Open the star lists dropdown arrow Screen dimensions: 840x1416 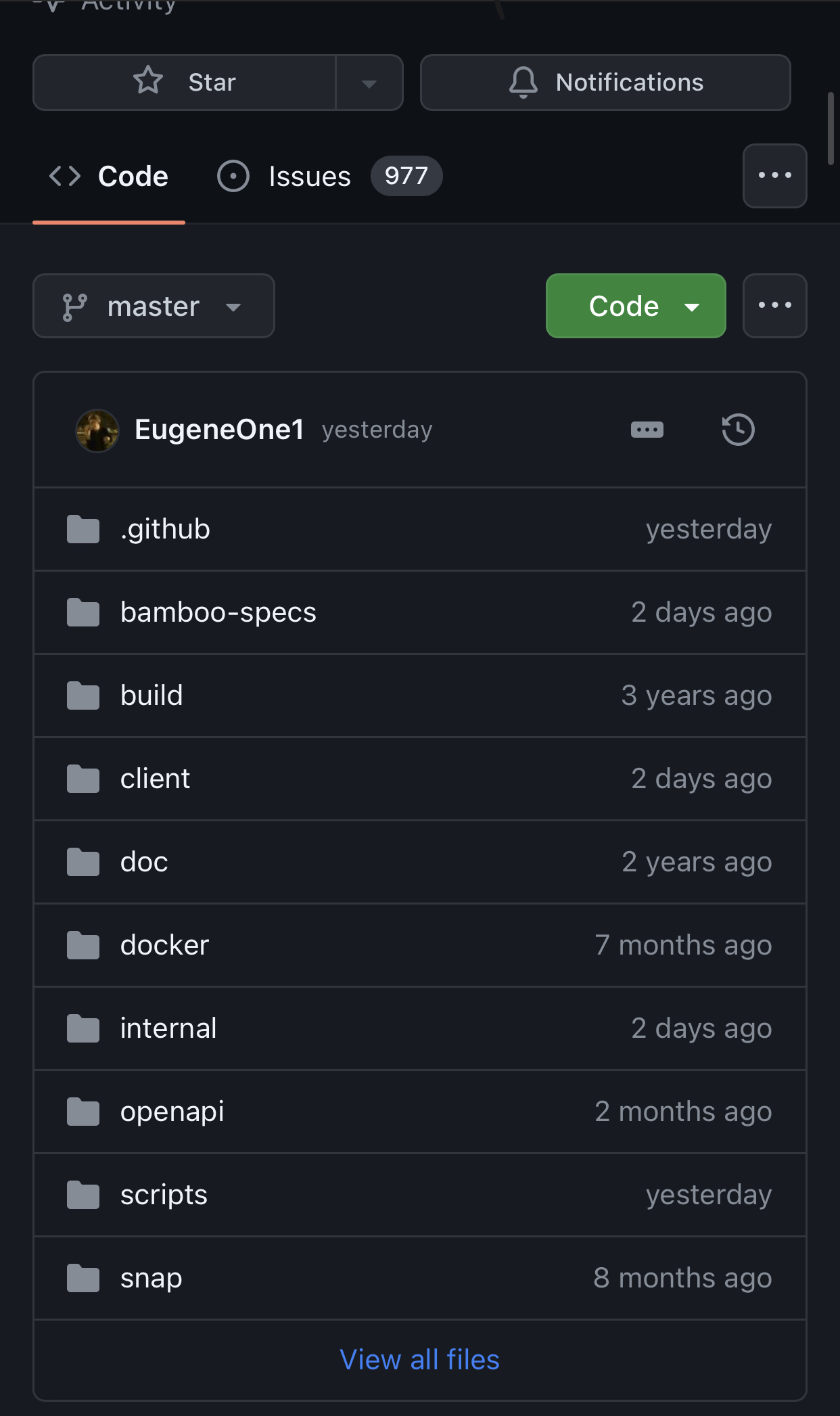click(x=369, y=83)
